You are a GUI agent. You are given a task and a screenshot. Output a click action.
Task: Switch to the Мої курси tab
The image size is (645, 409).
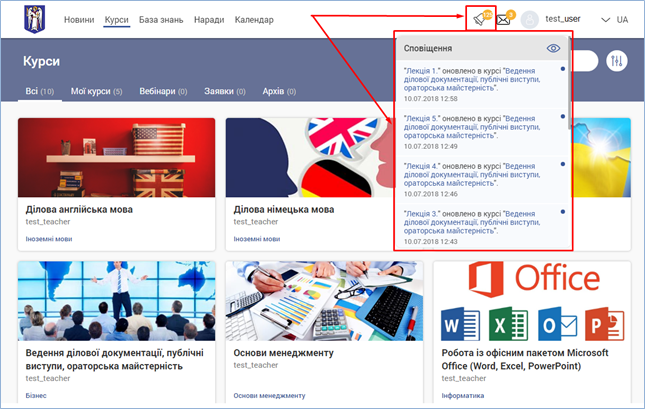[x=96, y=92]
